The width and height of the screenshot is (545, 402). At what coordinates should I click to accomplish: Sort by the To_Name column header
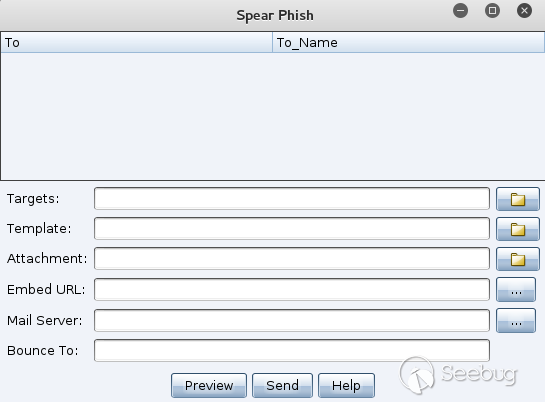pos(408,42)
